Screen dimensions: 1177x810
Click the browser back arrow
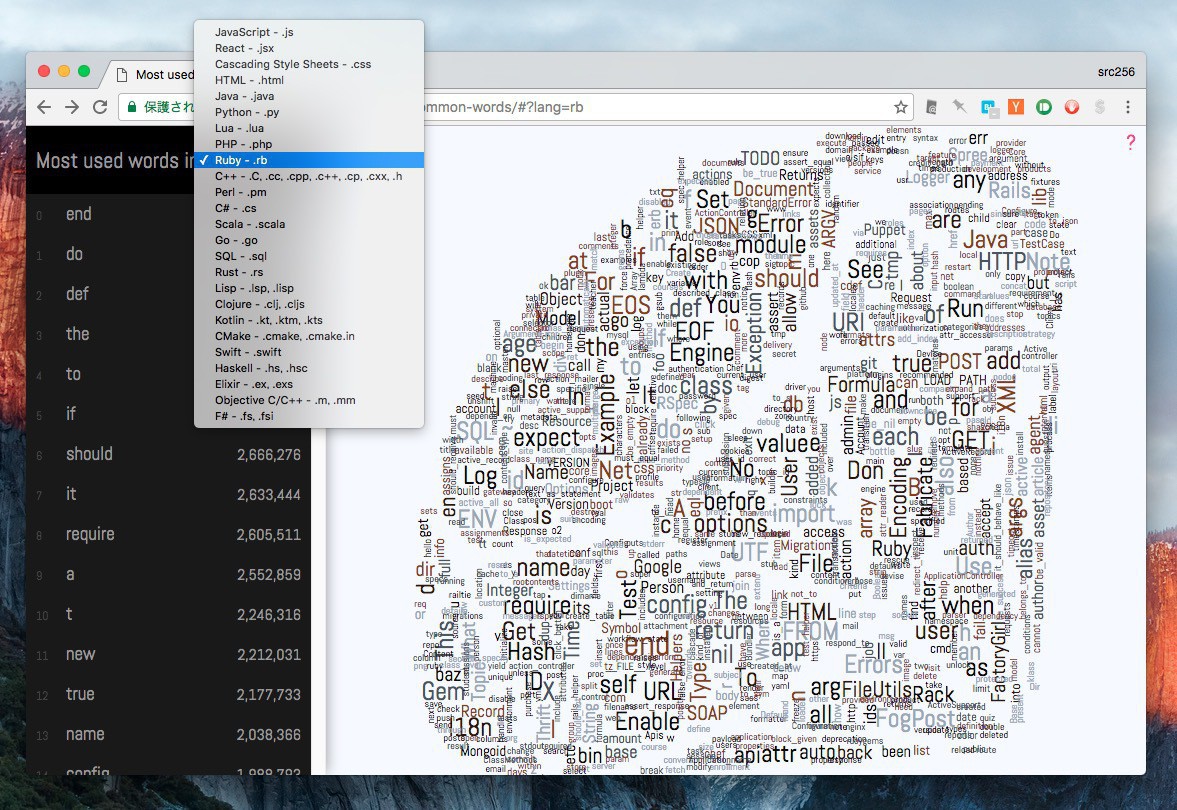44,107
